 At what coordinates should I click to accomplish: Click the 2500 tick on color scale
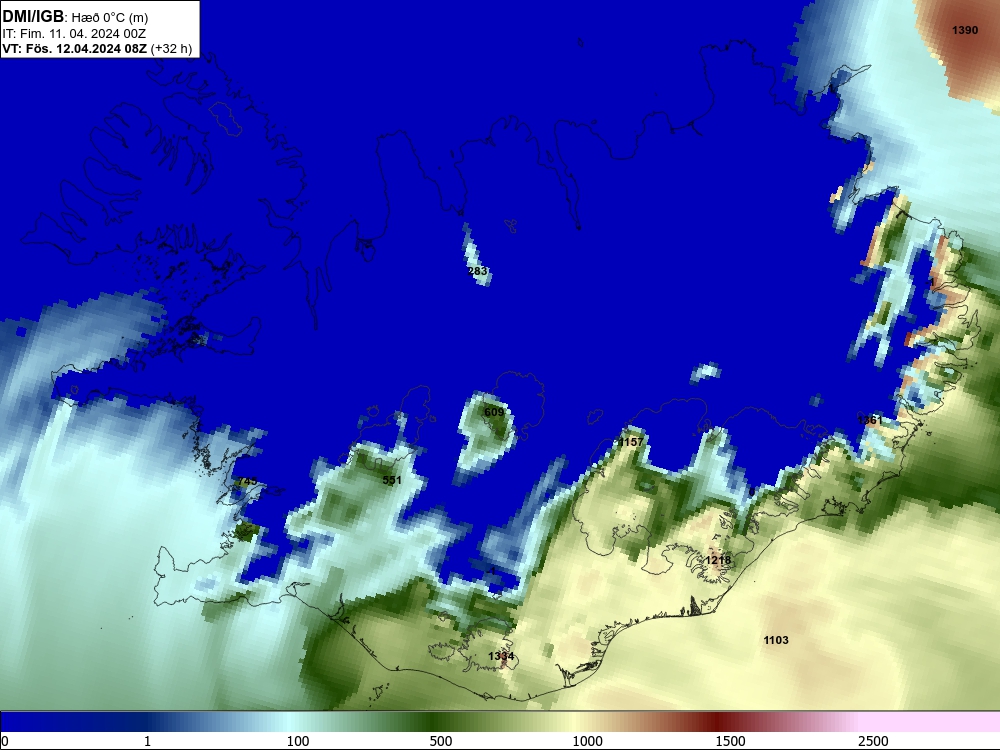(x=873, y=740)
